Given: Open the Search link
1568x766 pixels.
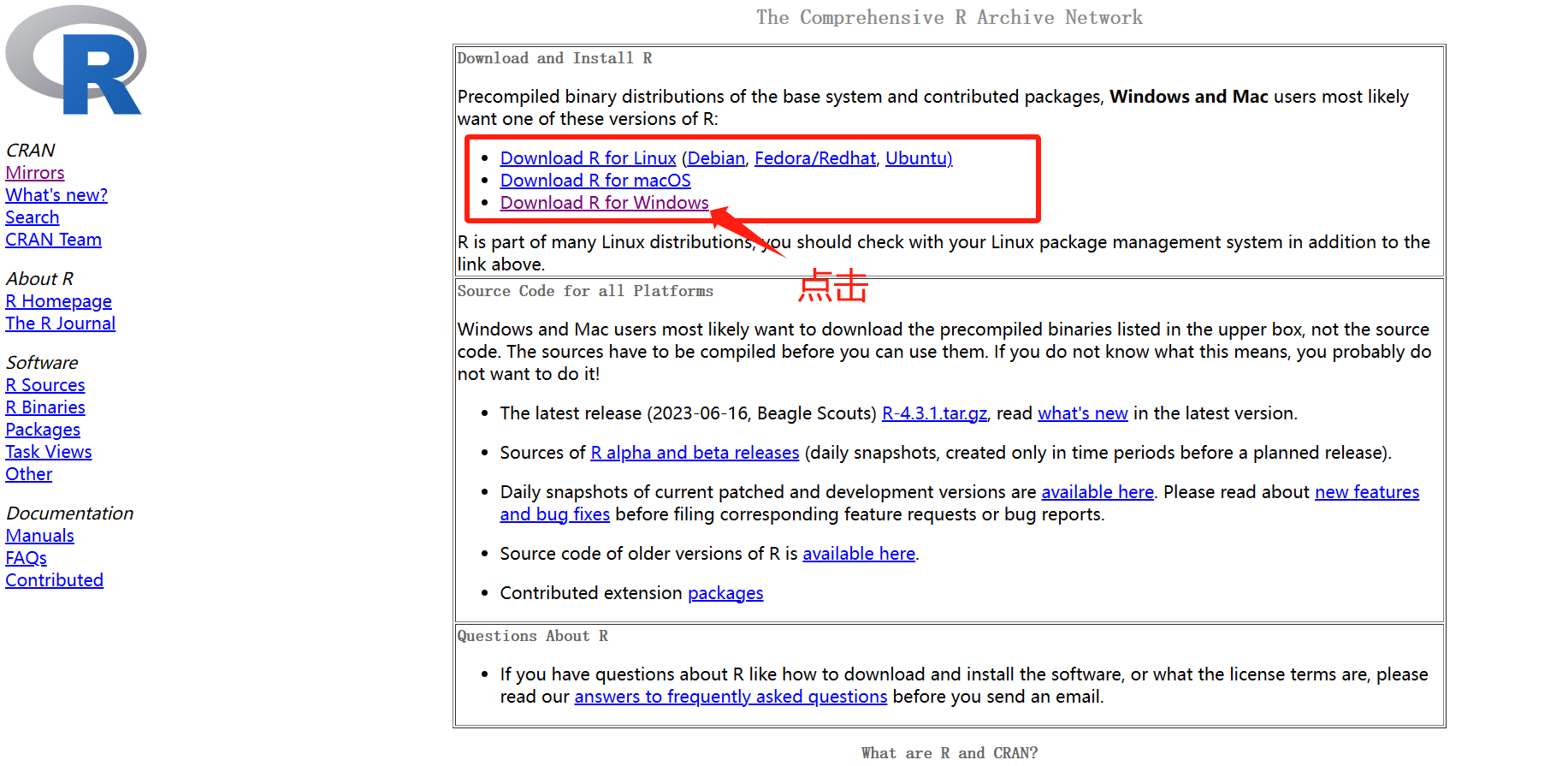Looking at the screenshot, I should [33, 217].
